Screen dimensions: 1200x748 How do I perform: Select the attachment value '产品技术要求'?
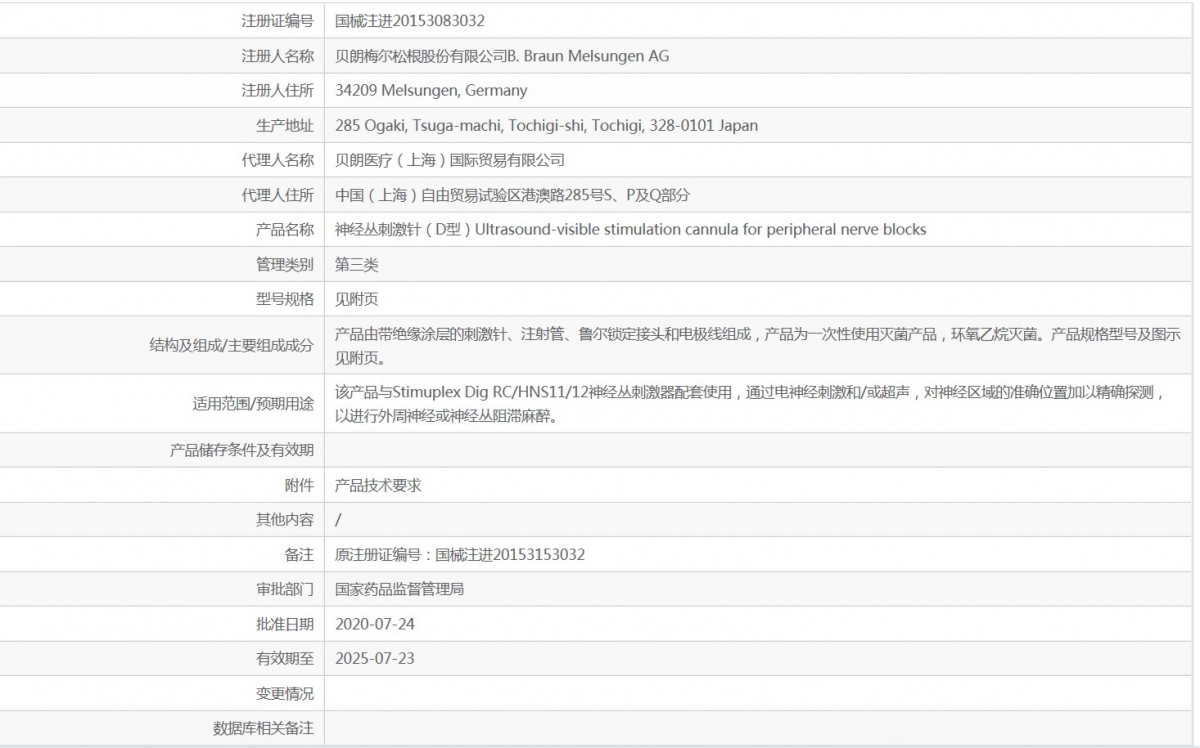pos(378,485)
